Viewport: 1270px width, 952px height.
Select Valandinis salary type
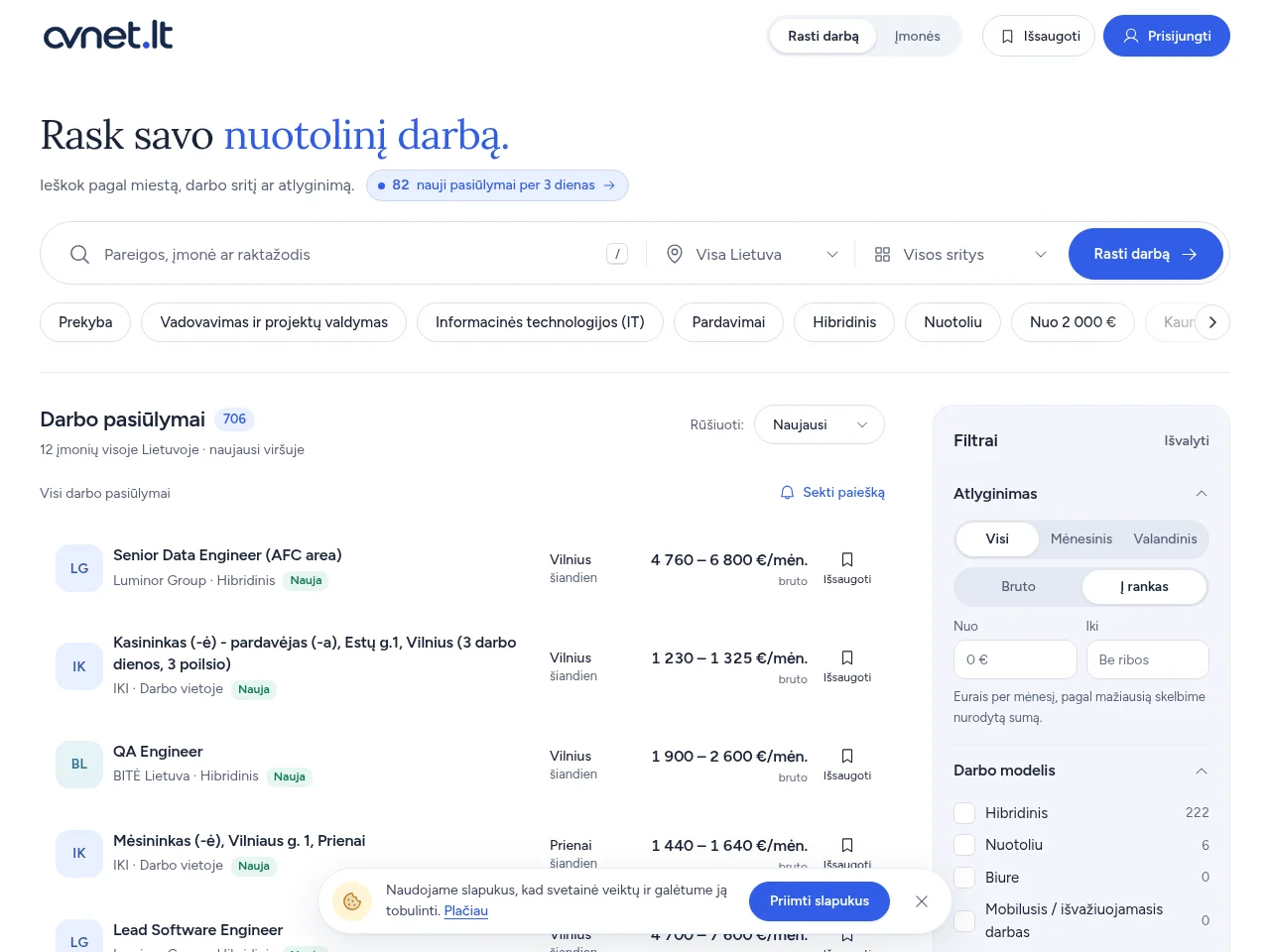point(1165,538)
